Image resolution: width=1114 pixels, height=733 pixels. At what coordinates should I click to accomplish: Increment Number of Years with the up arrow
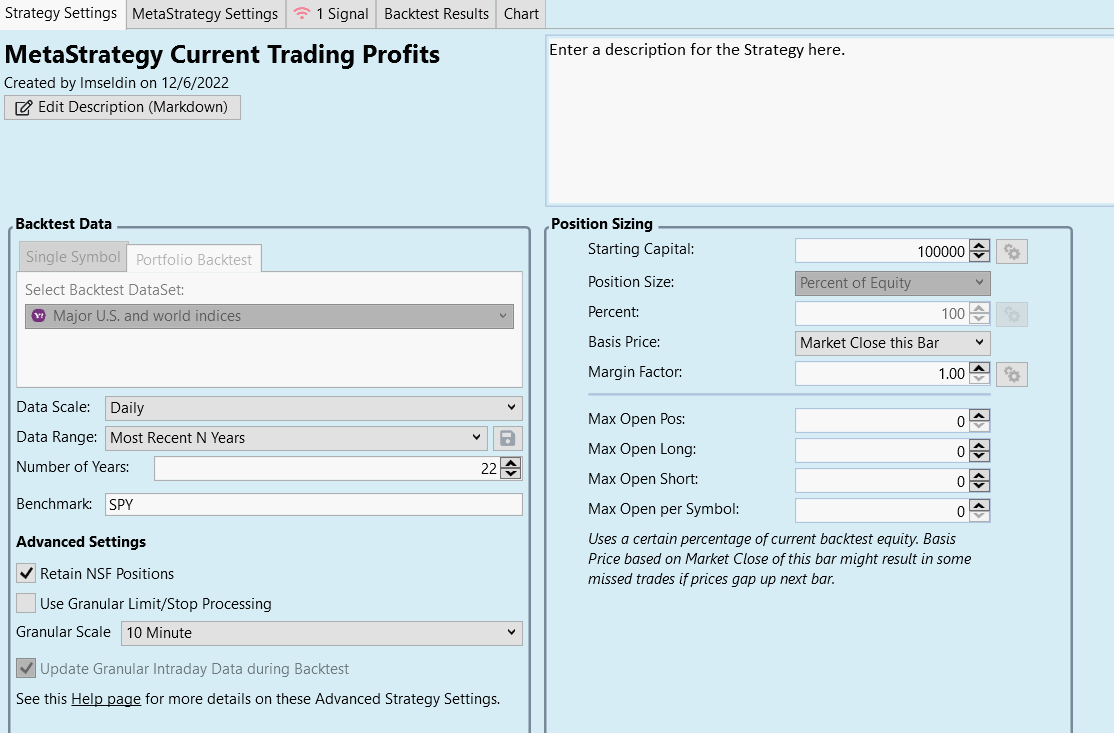pos(510,462)
